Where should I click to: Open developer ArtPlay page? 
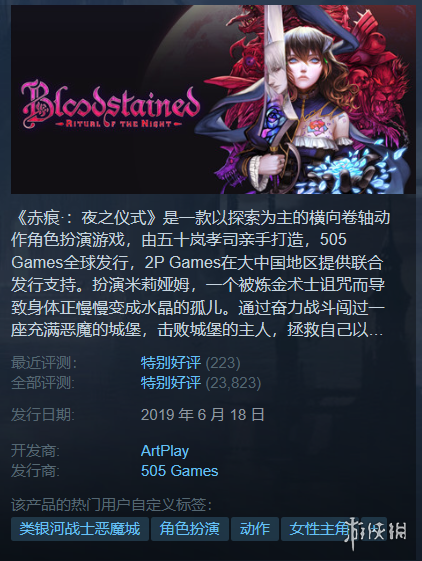point(165,451)
